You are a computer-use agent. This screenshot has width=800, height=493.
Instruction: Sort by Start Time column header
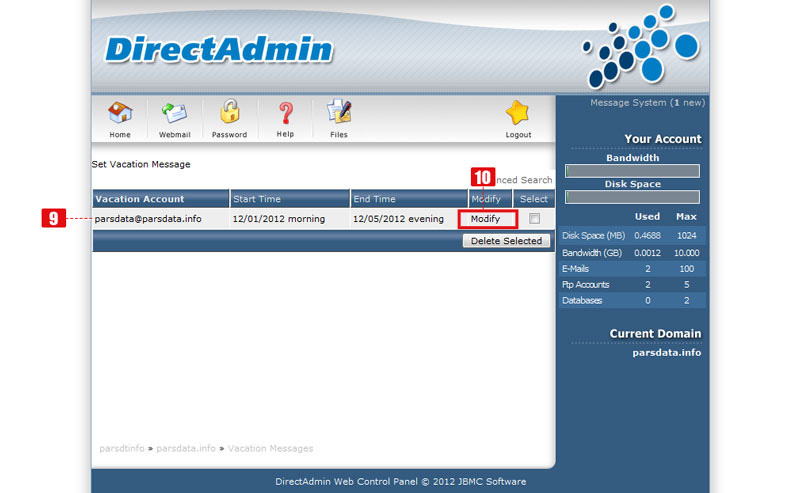click(257, 199)
